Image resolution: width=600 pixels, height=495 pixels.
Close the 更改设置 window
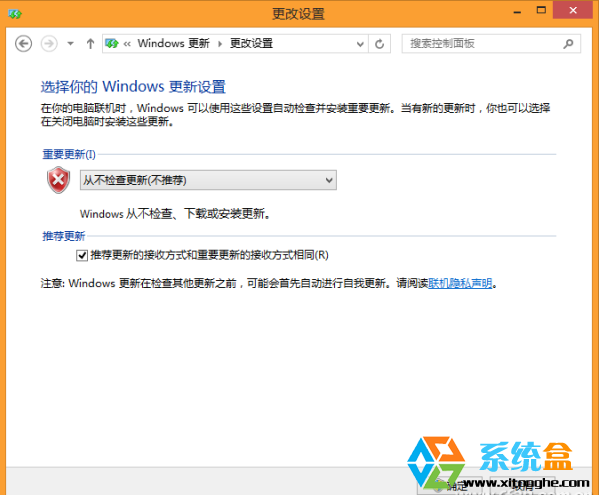click(x=573, y=10)
